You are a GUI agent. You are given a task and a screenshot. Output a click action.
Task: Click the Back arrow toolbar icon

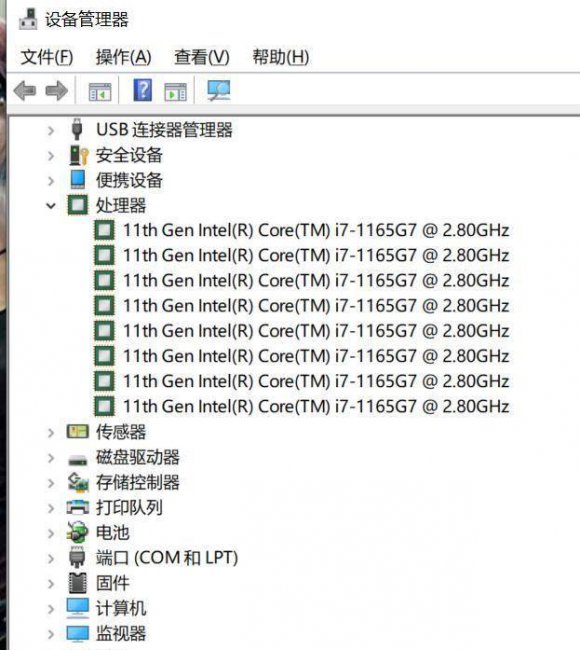coord(24,90)
